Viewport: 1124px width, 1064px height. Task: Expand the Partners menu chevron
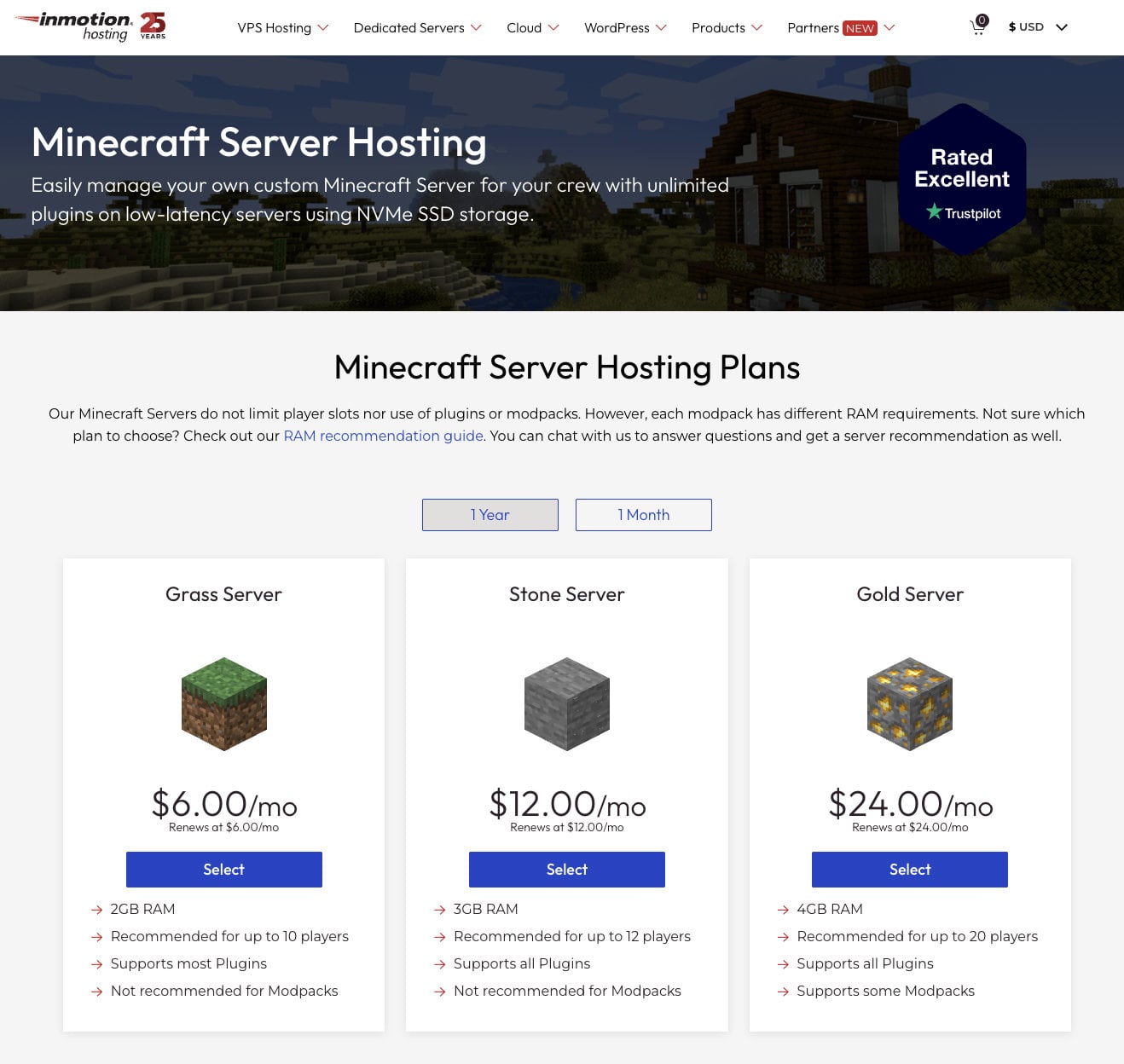pos(889,27)
